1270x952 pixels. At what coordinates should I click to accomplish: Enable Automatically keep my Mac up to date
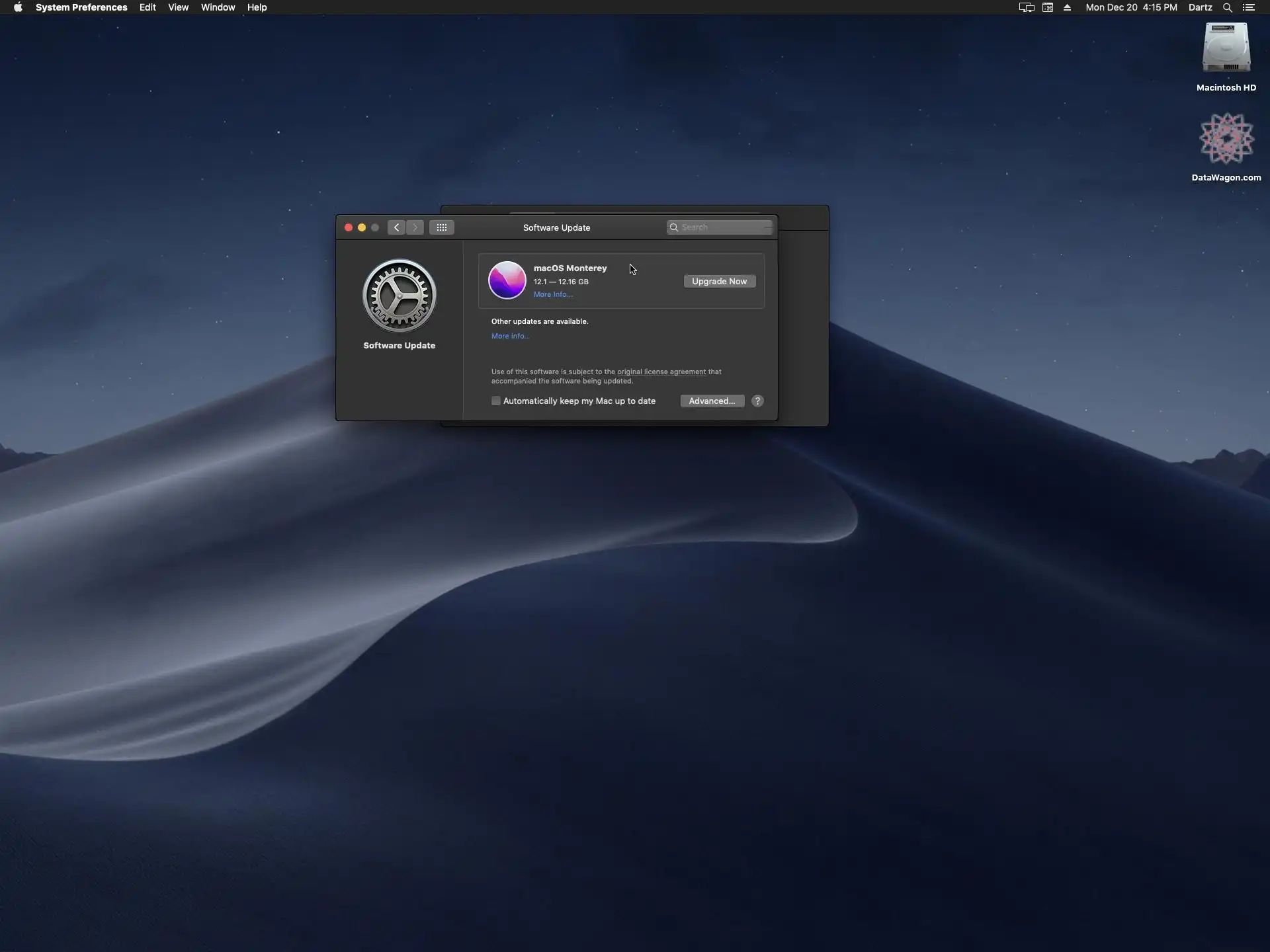(496, 401)
